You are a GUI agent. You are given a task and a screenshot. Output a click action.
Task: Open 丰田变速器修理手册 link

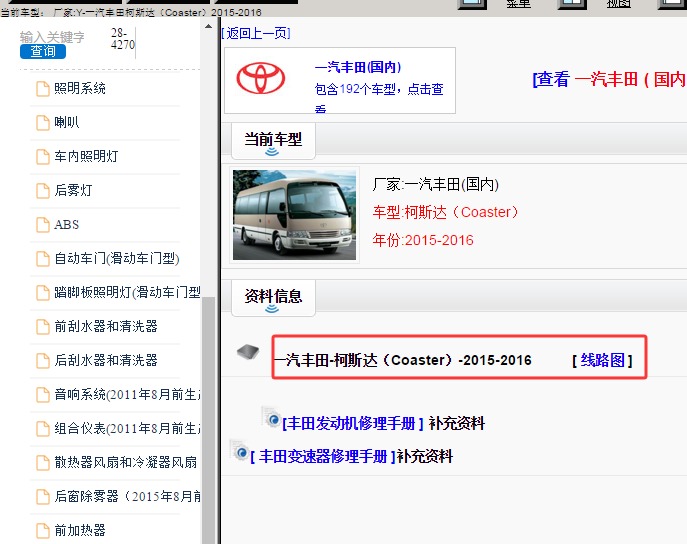coord(323,457)
